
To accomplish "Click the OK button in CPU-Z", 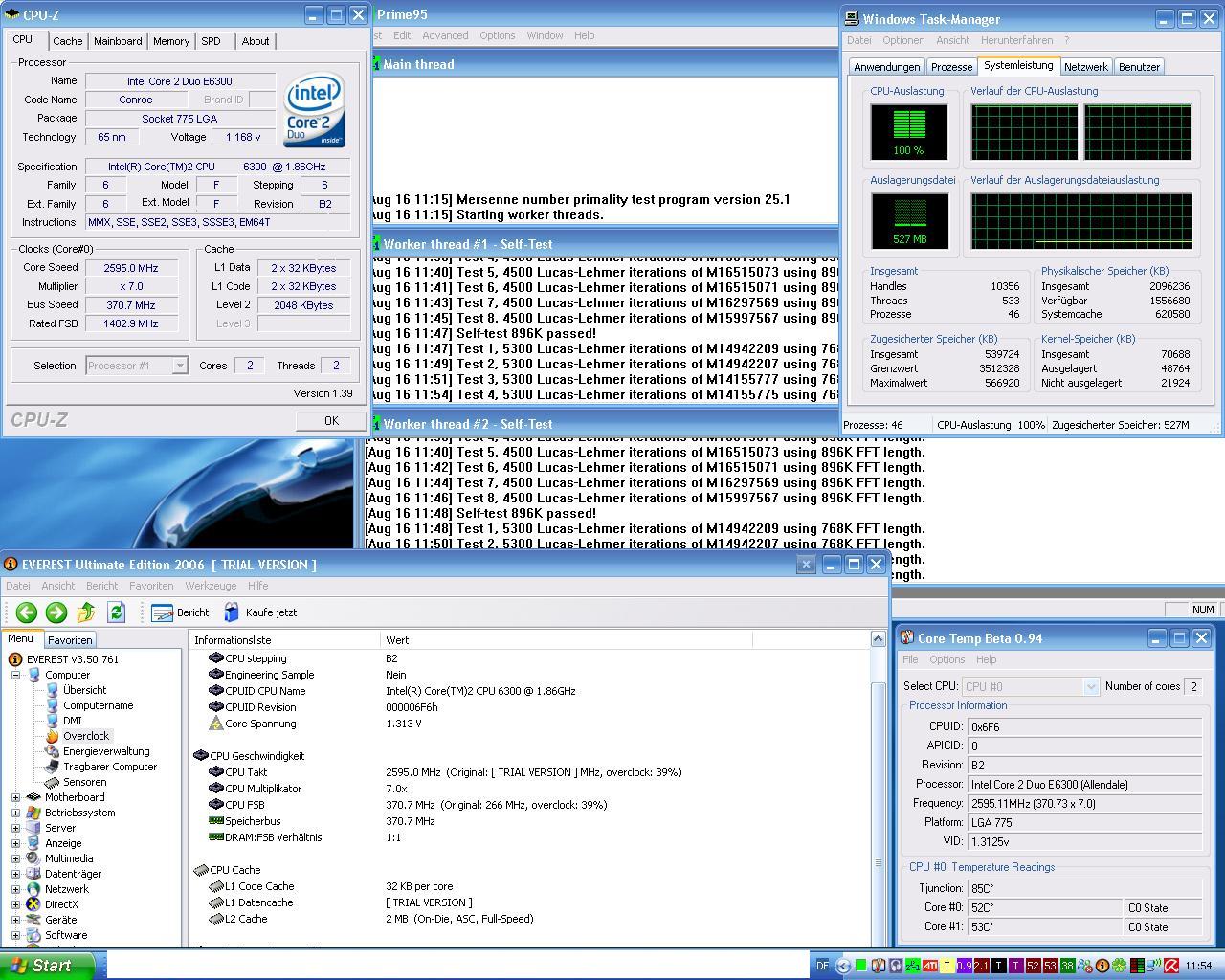I will tap(331, 421).
